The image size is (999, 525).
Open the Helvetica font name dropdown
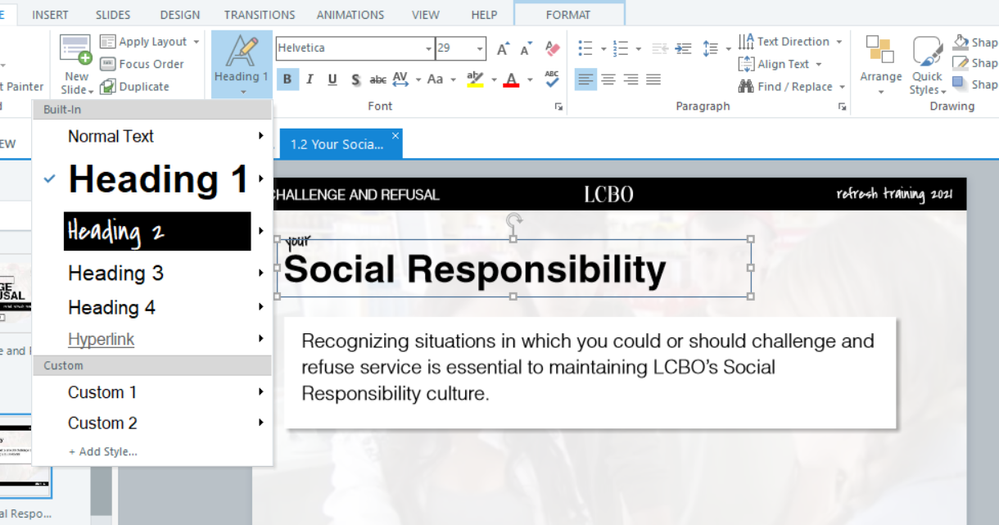[x=429, y=48]
